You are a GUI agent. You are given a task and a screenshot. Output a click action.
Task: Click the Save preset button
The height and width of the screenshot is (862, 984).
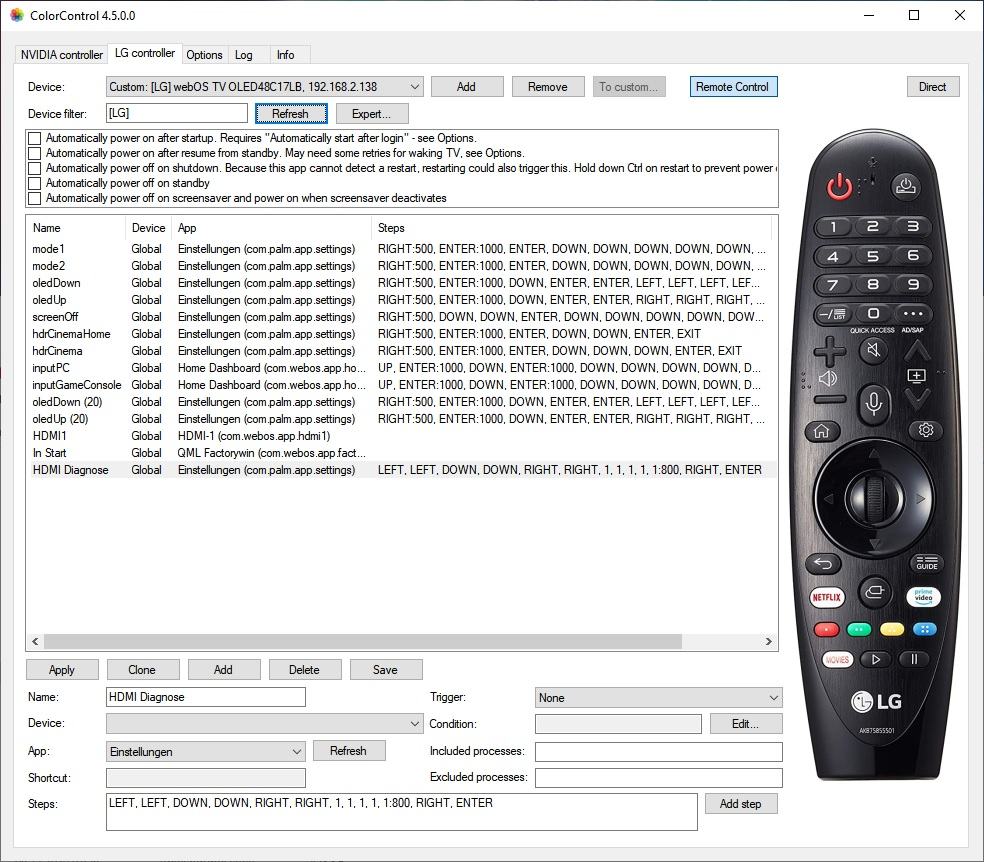click(x=385, y=669)
